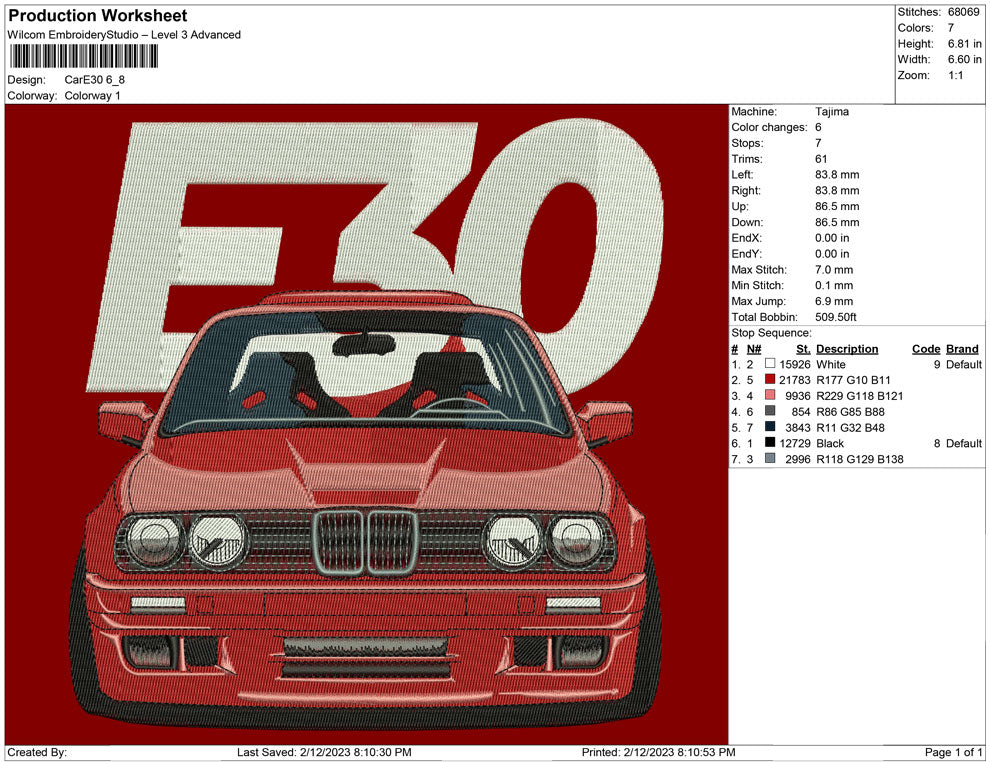Click the White color swatch in stop sequence
The width and height of the screenshot is (990, 762).
(x=770, y=364)
